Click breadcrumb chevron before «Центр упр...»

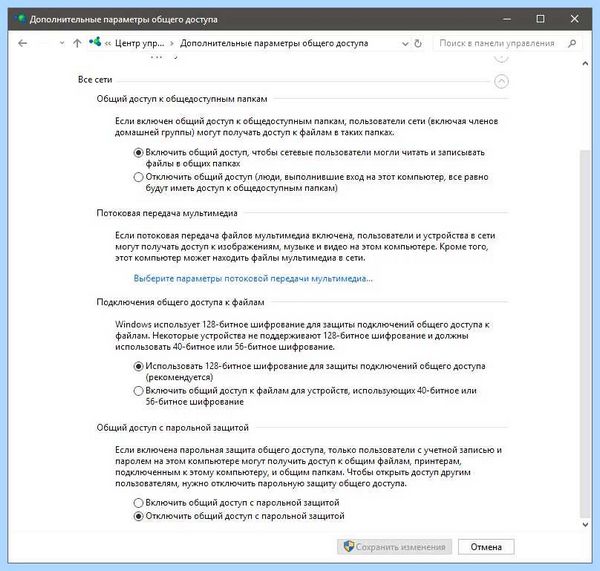(108, 44)
